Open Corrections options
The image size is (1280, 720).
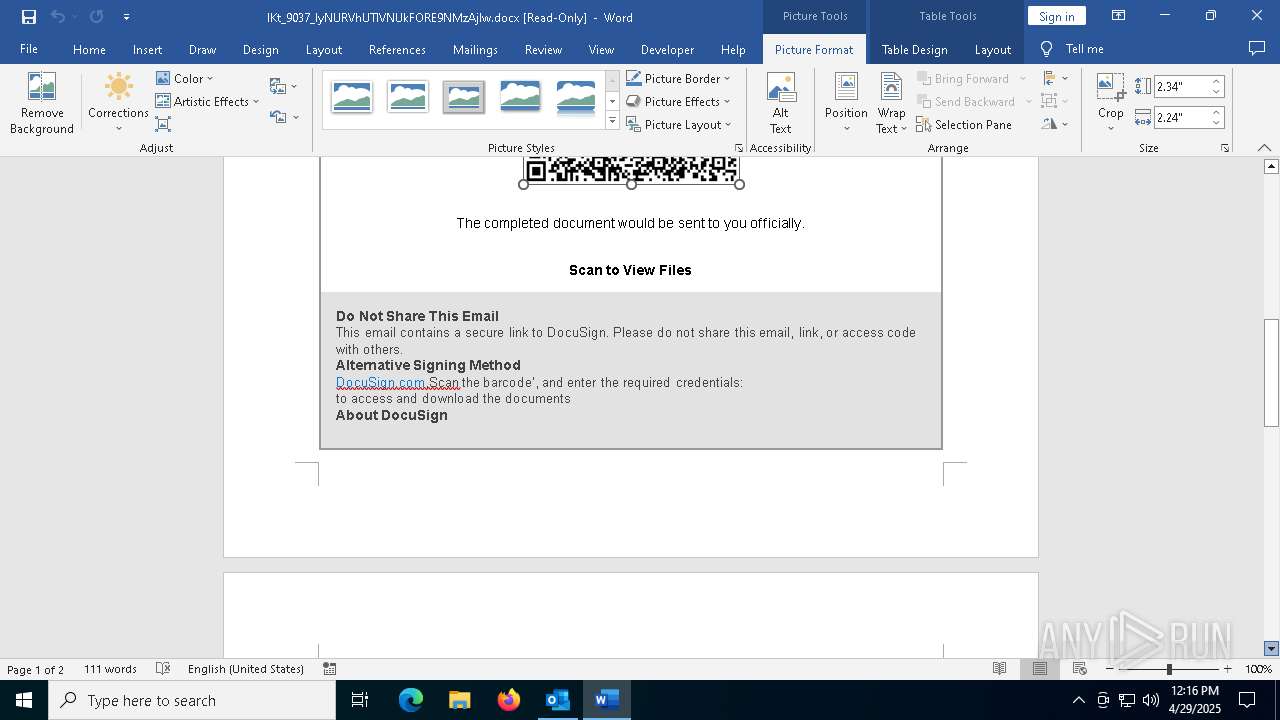coord(118,103)
